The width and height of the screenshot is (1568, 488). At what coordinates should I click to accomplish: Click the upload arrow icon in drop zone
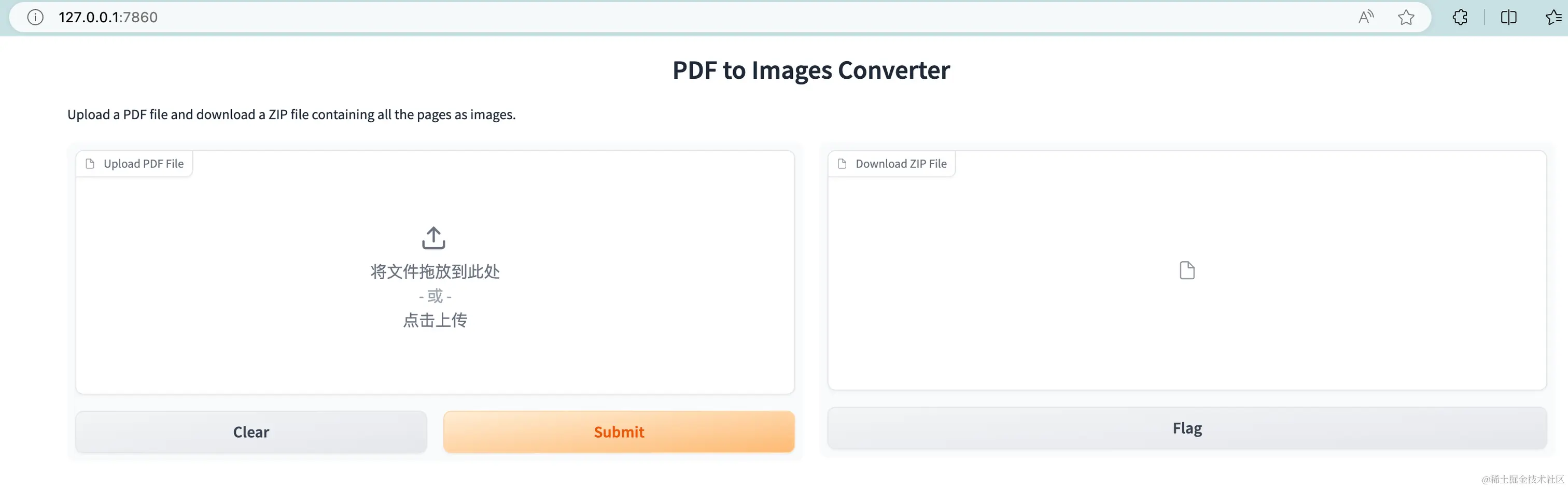pos(433,238)
